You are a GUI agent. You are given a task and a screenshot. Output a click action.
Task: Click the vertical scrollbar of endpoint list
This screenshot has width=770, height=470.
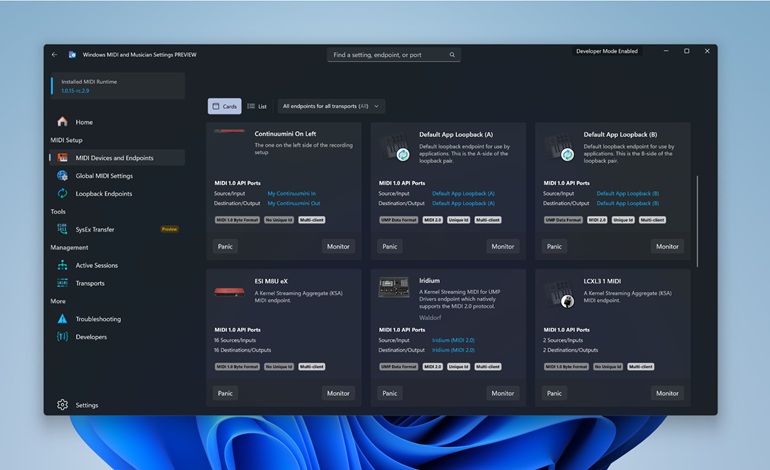(697, 221)
